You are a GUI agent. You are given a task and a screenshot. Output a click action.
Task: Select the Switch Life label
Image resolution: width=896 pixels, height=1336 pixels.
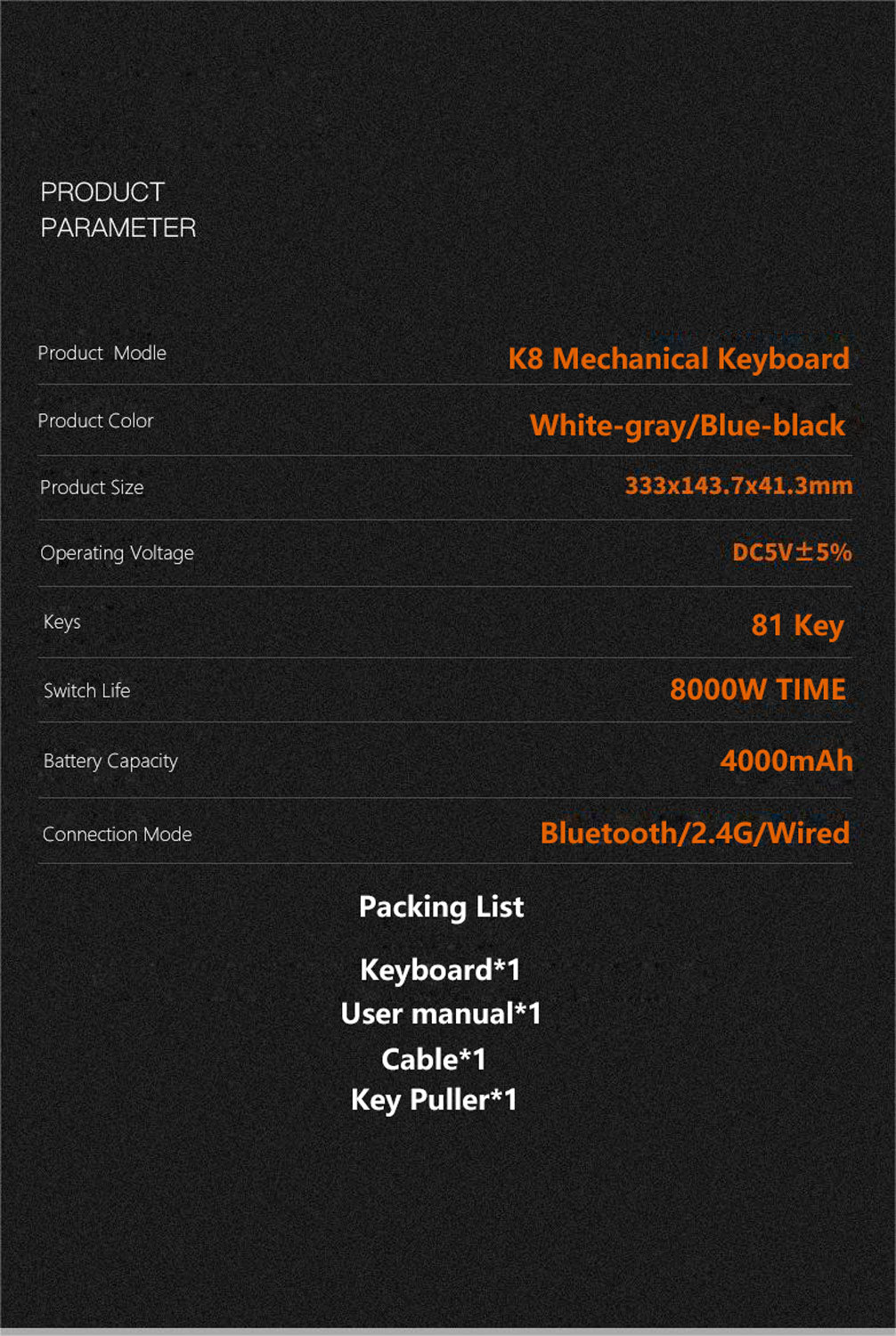point(86,690)
